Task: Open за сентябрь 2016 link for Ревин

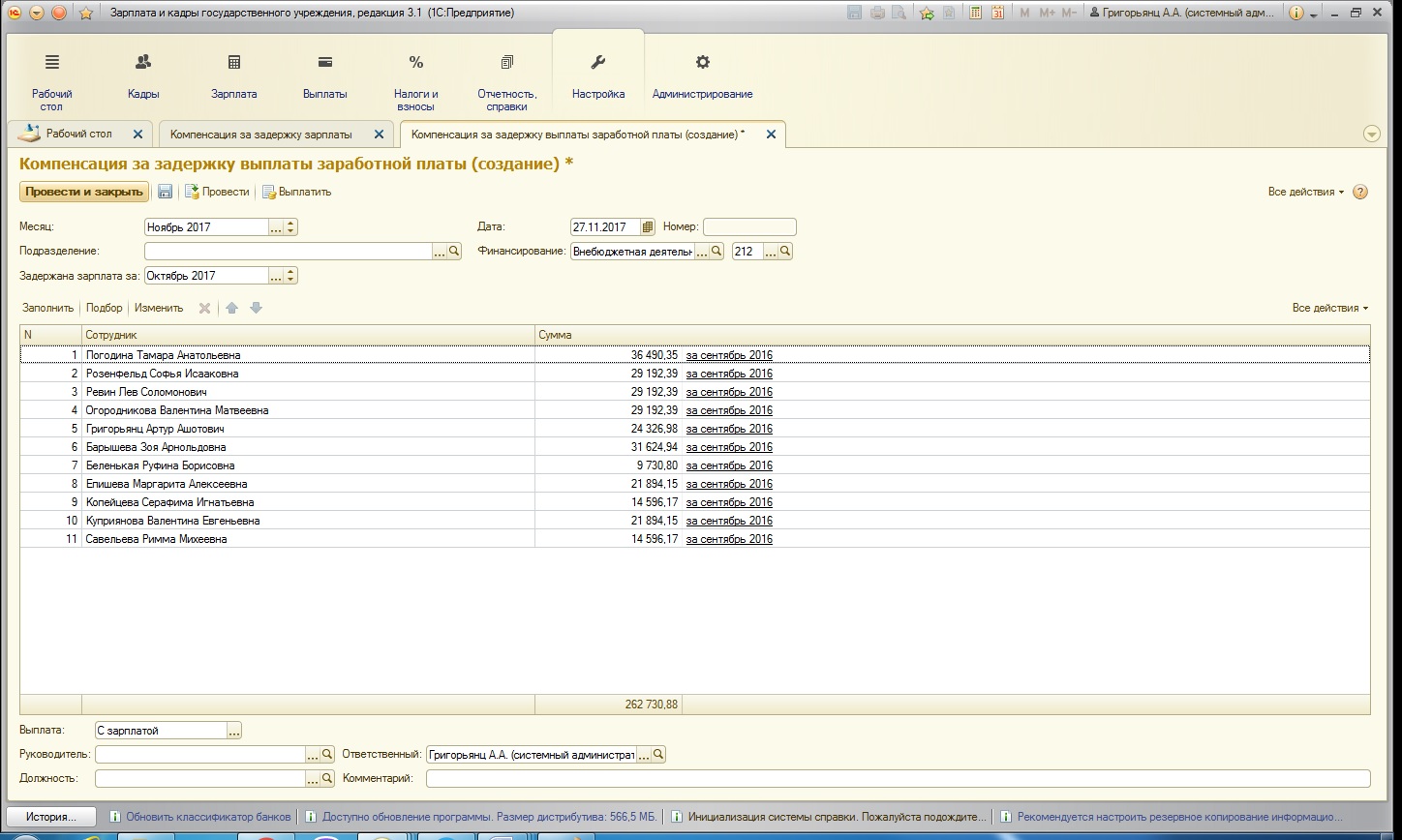Action: 729,392
